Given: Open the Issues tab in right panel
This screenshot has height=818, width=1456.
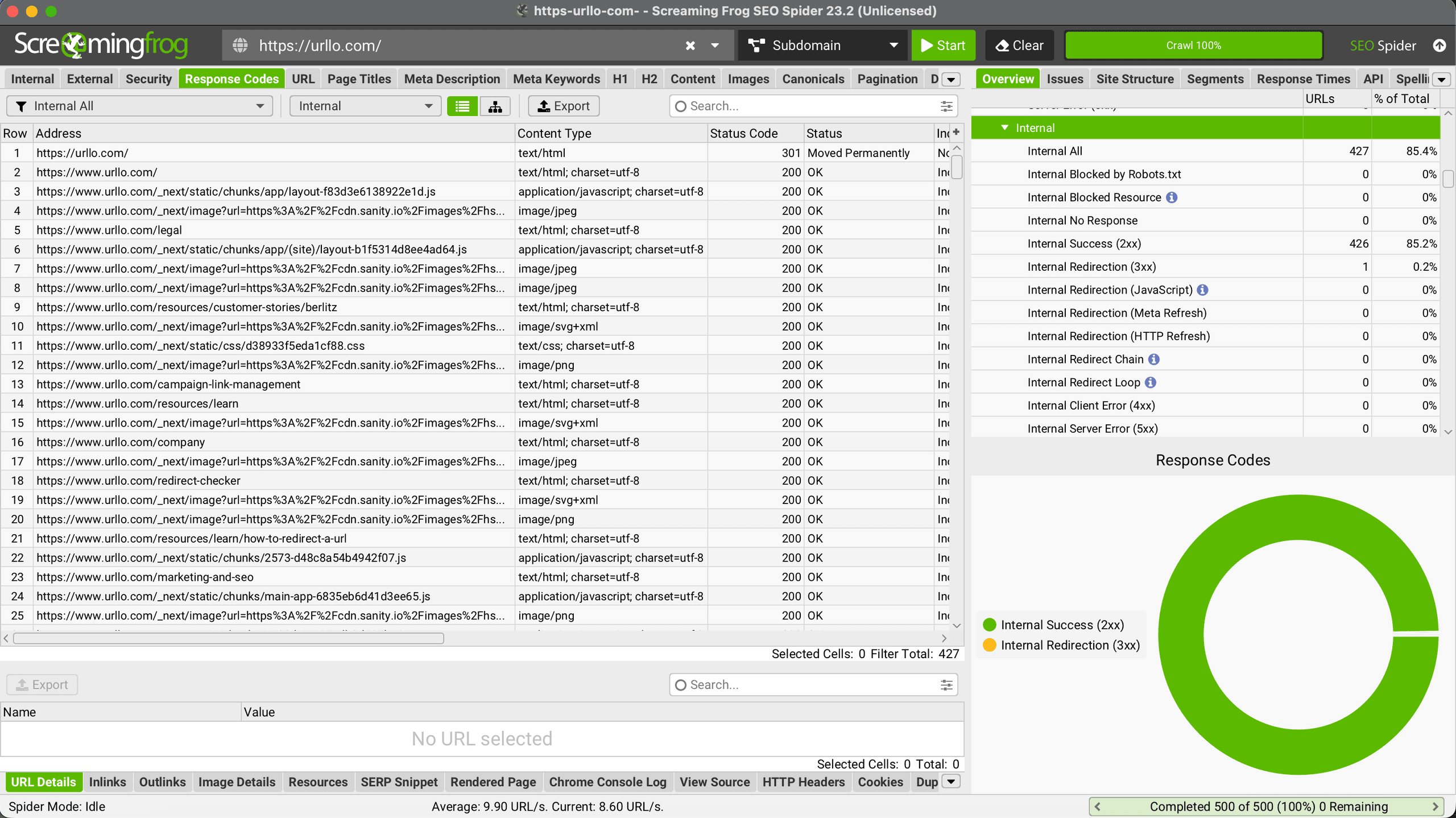Looking at the screenshot, I should (1065, 79).
